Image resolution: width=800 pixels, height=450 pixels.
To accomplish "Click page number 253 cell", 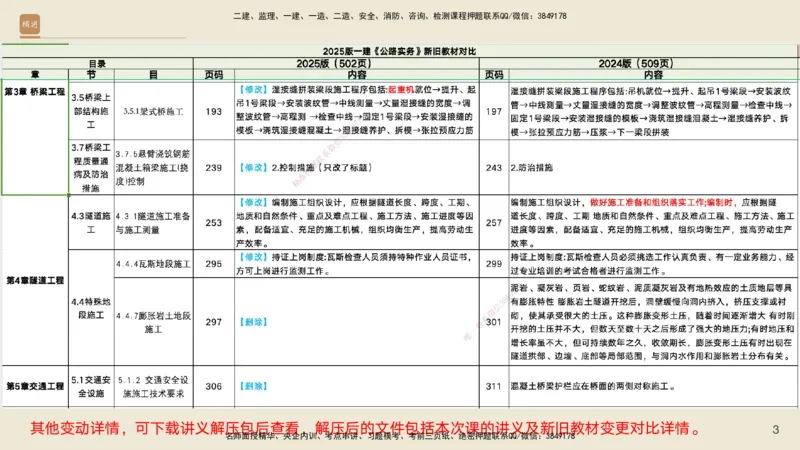I will pyautogui.click(x=214, y=222).
